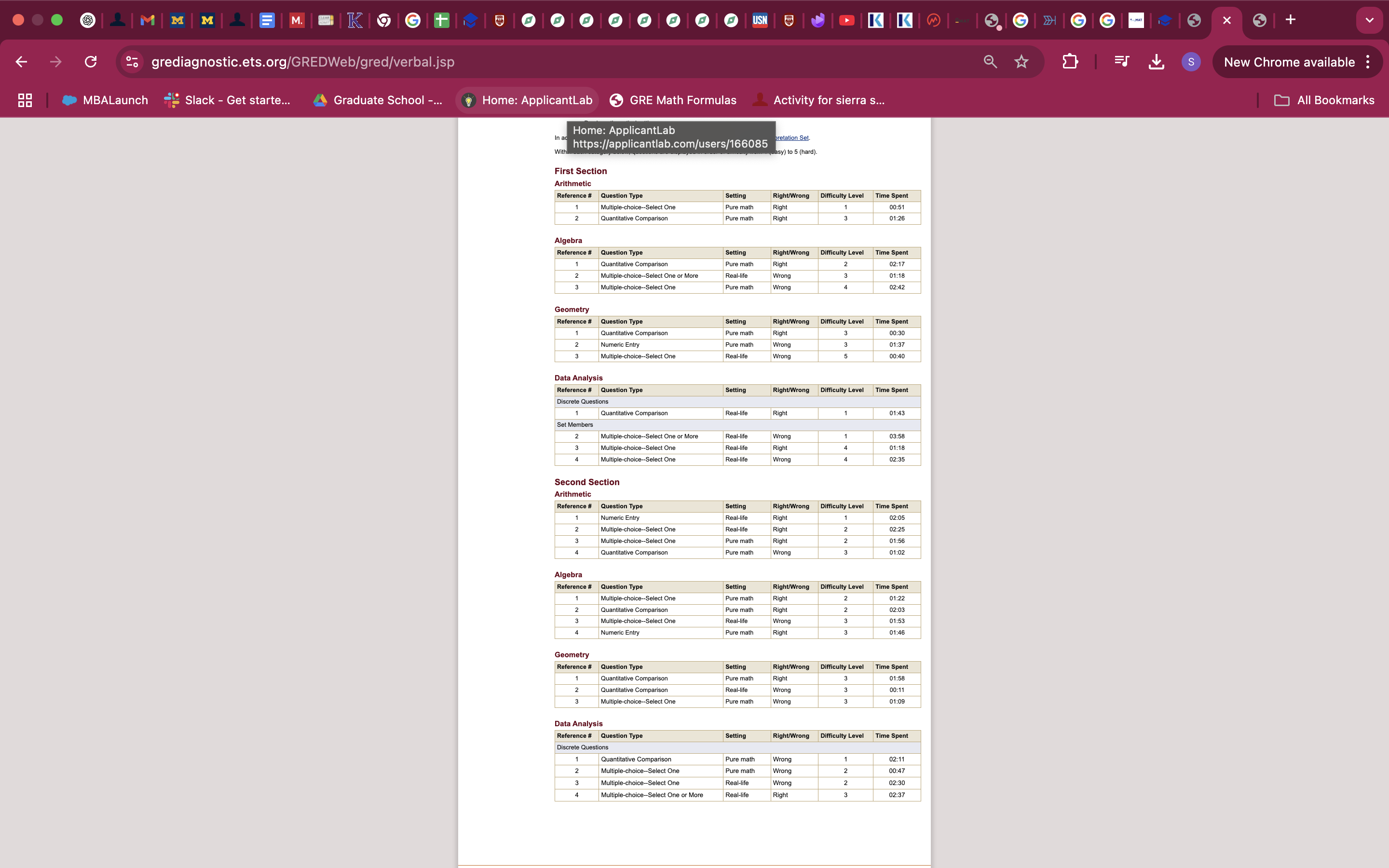
Task: Open the Graduate School bookmark
Action: click(378, 100)
